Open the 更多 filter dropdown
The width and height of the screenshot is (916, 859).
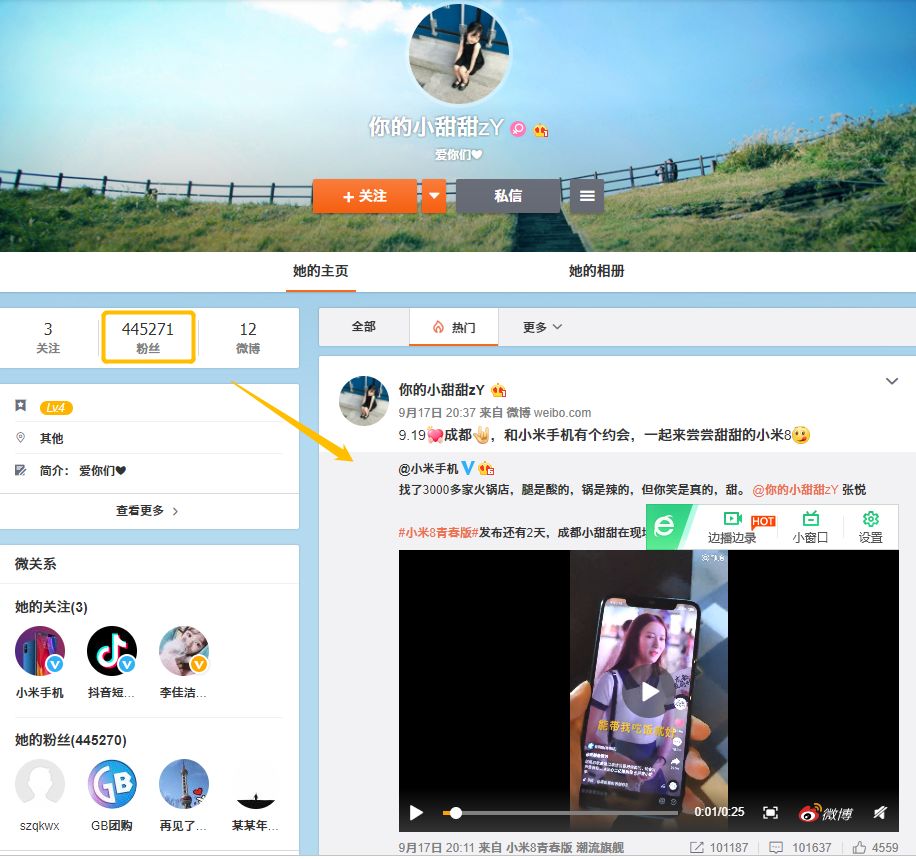click(x=542, y=327)
